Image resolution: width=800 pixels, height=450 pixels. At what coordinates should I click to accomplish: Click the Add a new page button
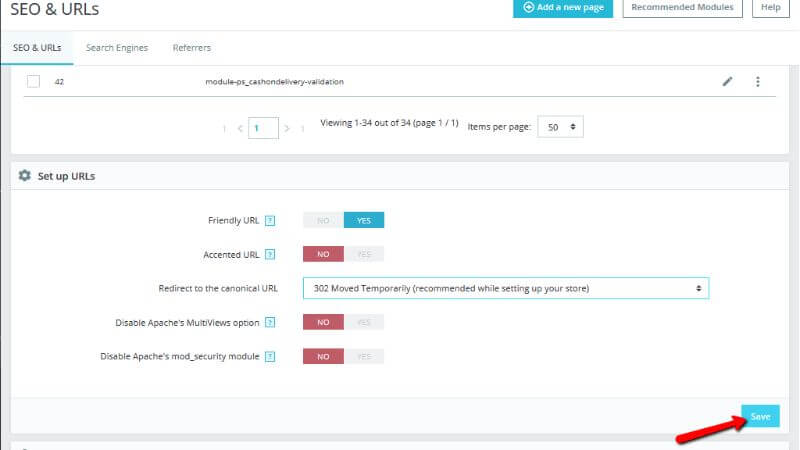coord(563,8)
